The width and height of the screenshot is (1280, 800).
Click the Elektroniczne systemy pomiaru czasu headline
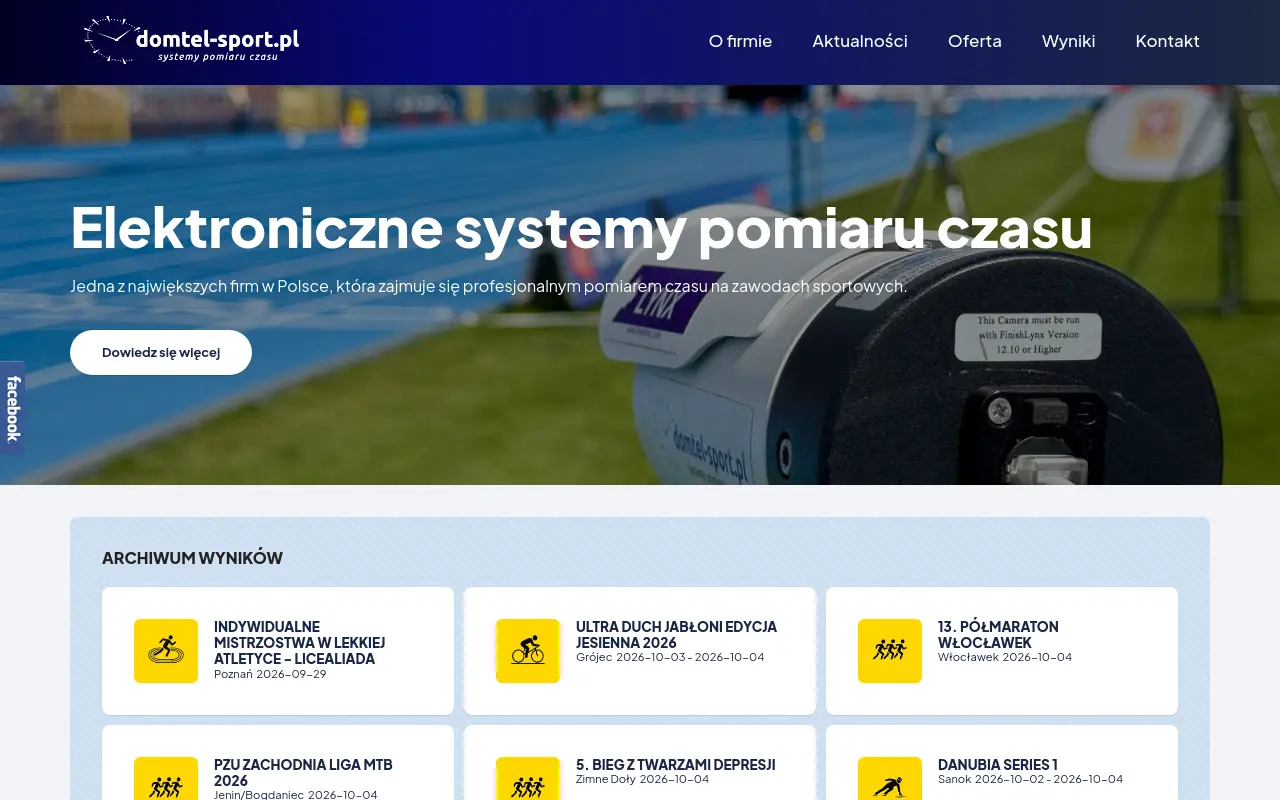pos(581,227)
